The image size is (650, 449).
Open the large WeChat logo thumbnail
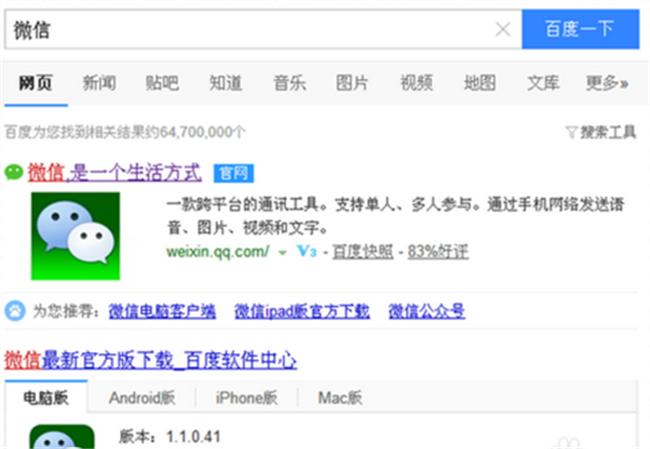[x=75, y=236]
